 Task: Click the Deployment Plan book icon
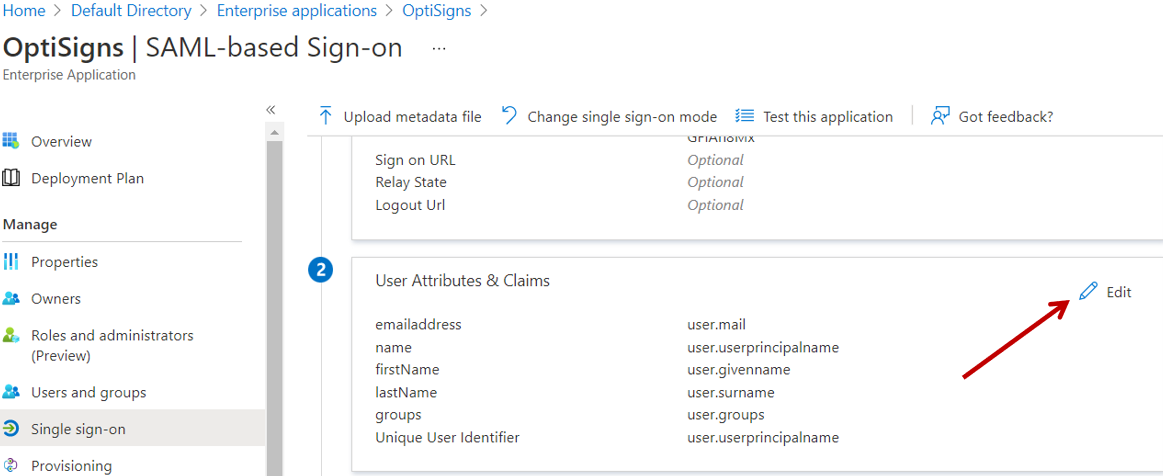tap(10, 178)
